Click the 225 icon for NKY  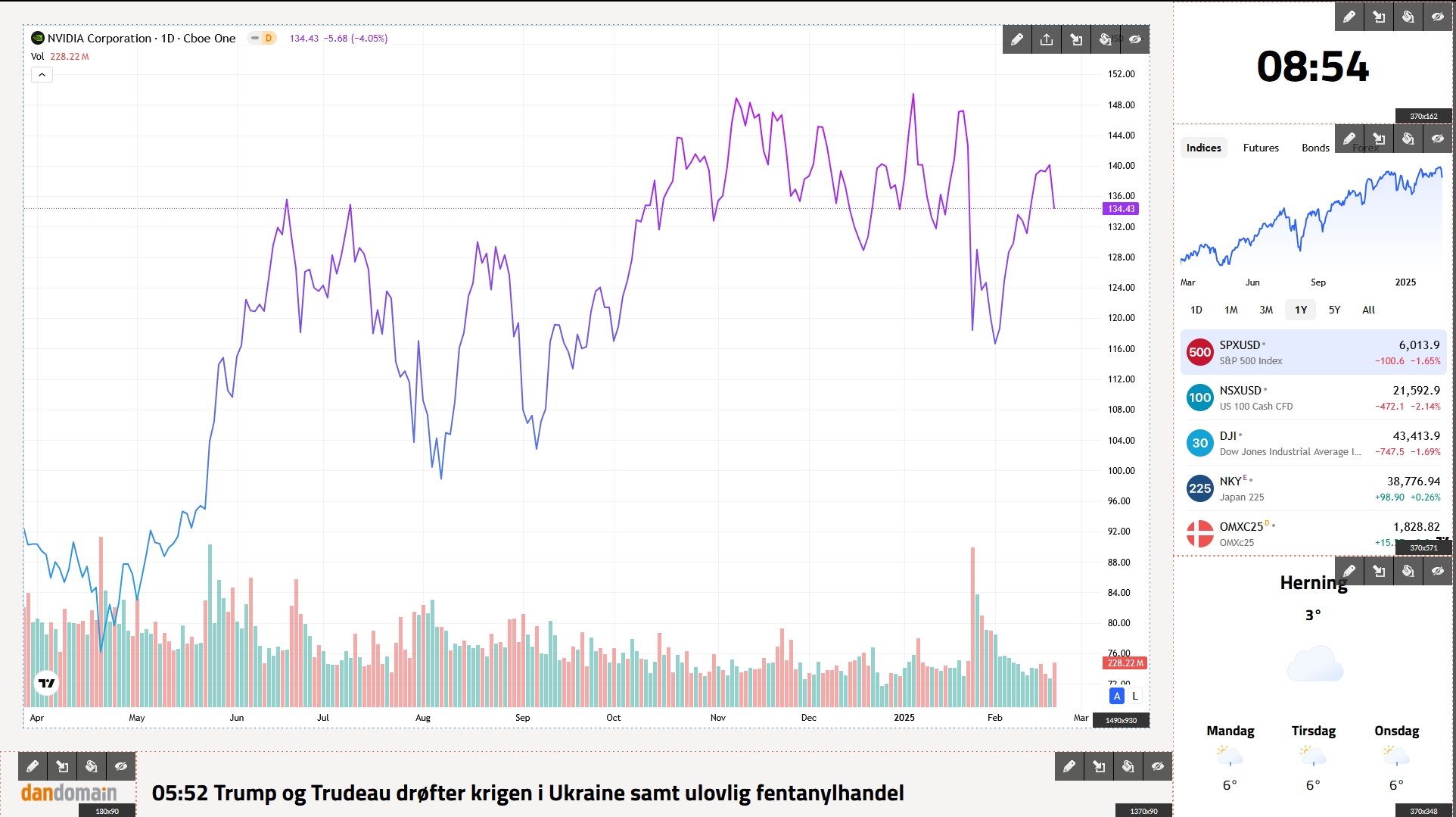click(1199, 488)
